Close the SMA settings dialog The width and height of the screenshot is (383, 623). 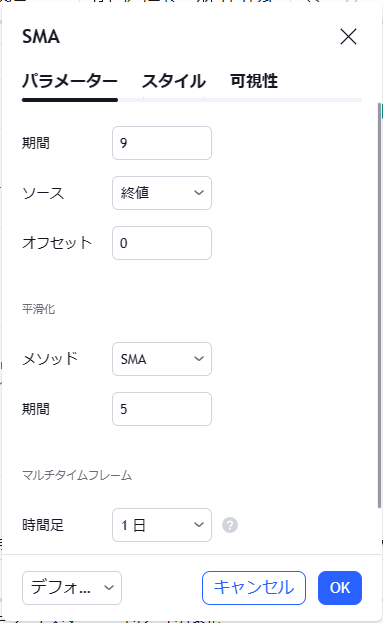348,37
